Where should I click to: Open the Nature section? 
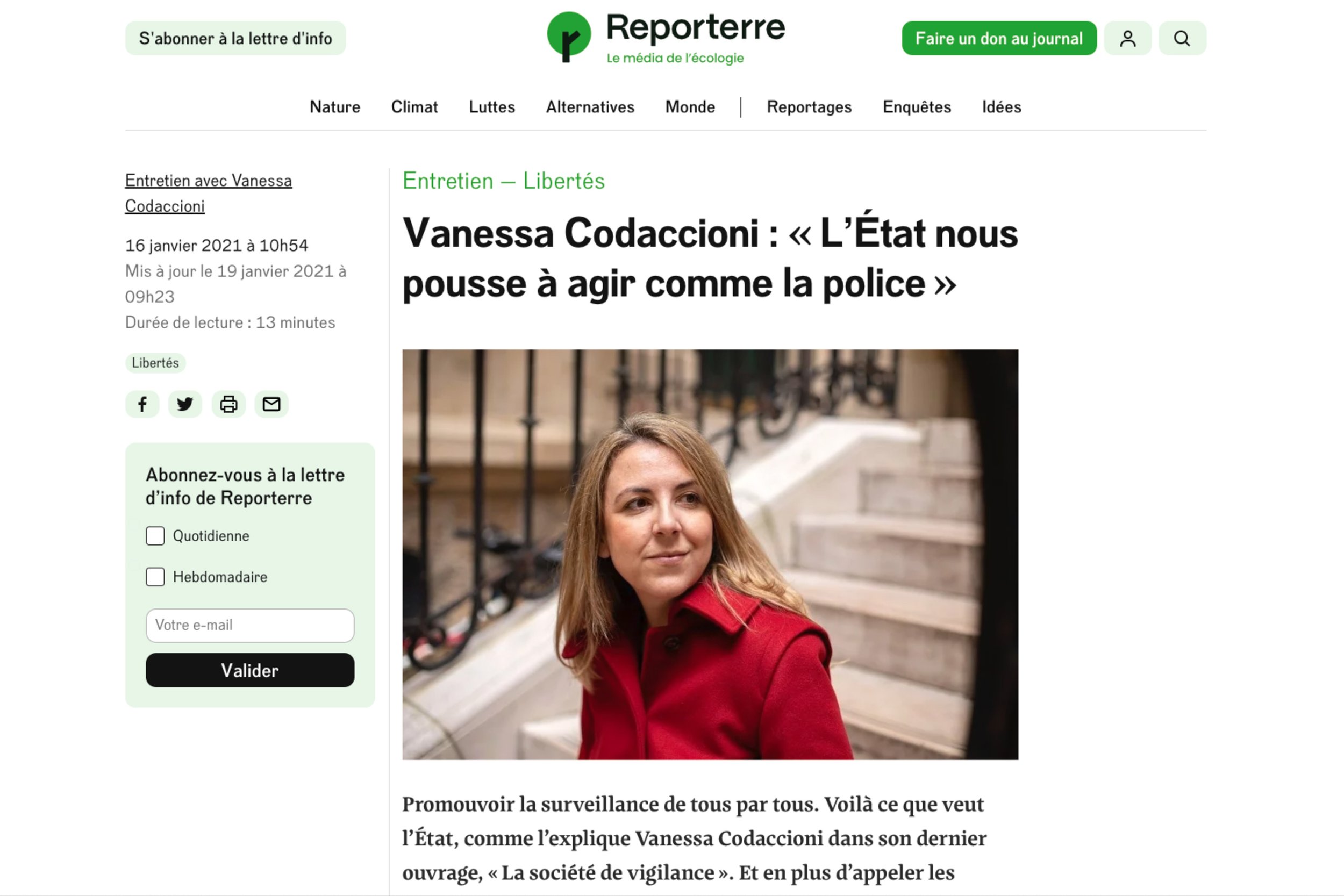point(335,107)
